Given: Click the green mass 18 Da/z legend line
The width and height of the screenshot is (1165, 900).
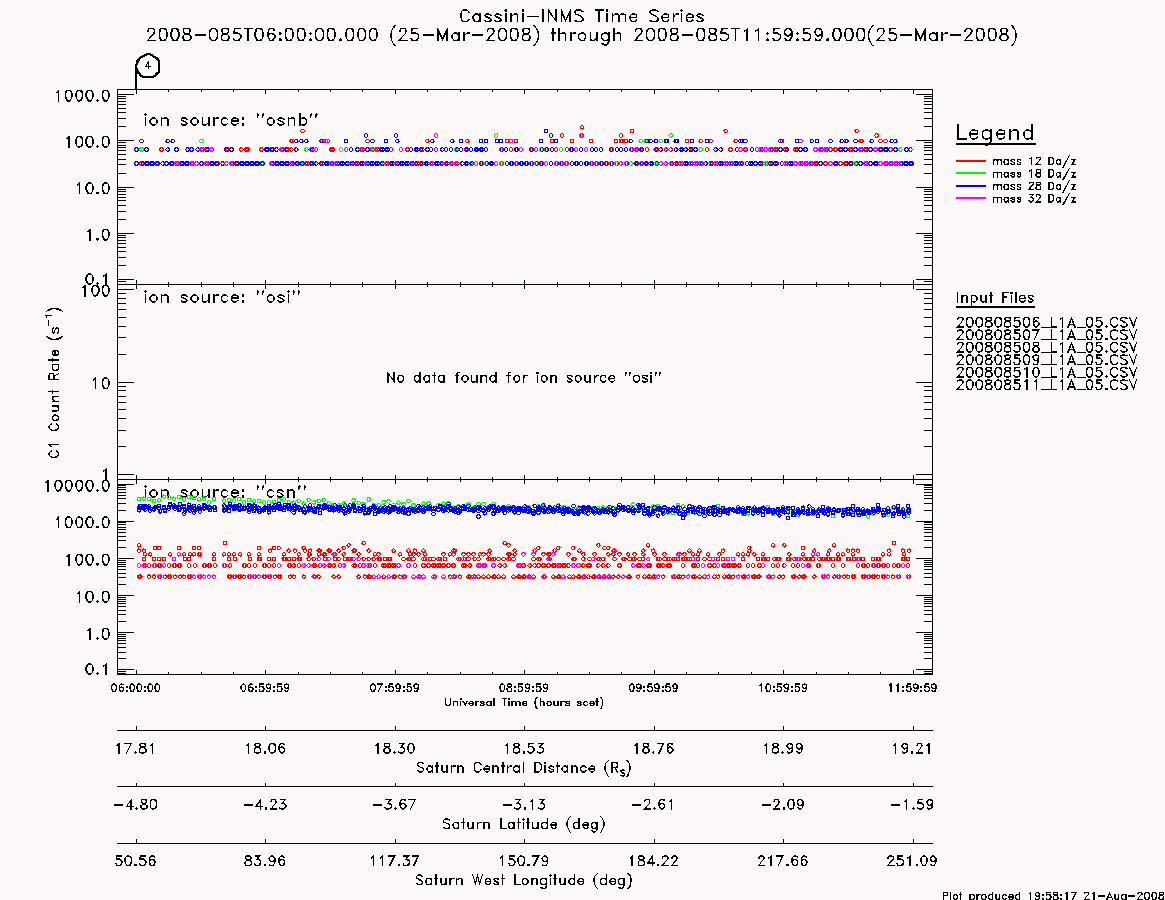Looking at the screenshot, I should 970,173.
